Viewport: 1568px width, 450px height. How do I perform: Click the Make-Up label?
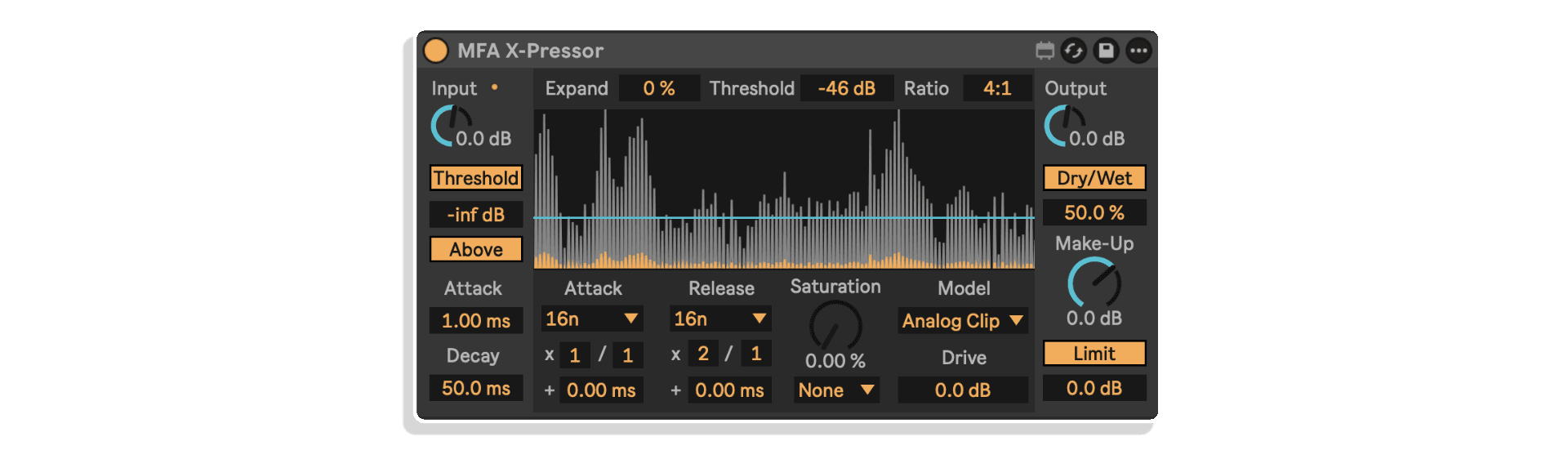tap(1094, 244)
